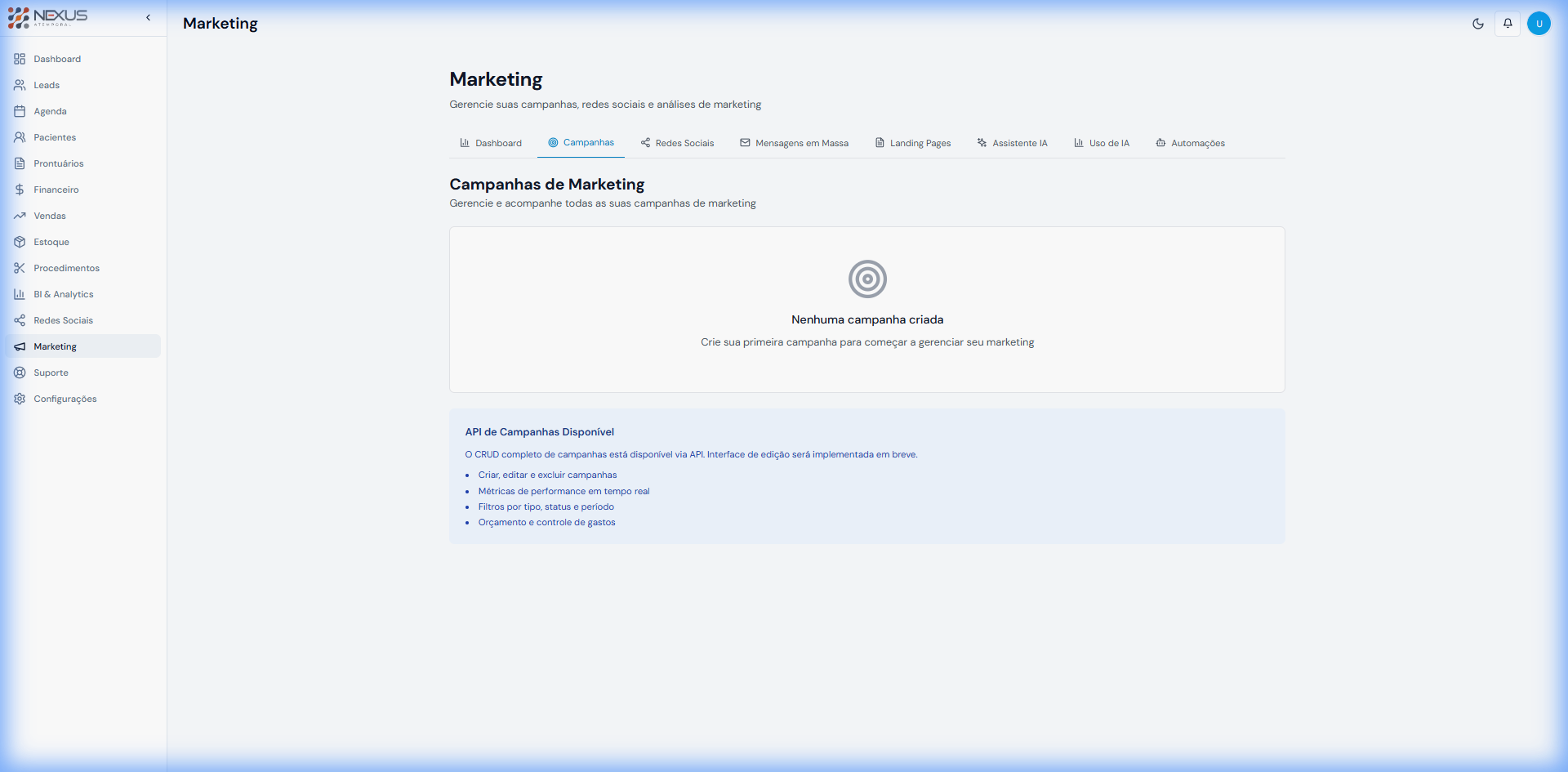Open Suporte from the sidebar
Viewport: 1568px width, 772px height.
pos(51,373)
